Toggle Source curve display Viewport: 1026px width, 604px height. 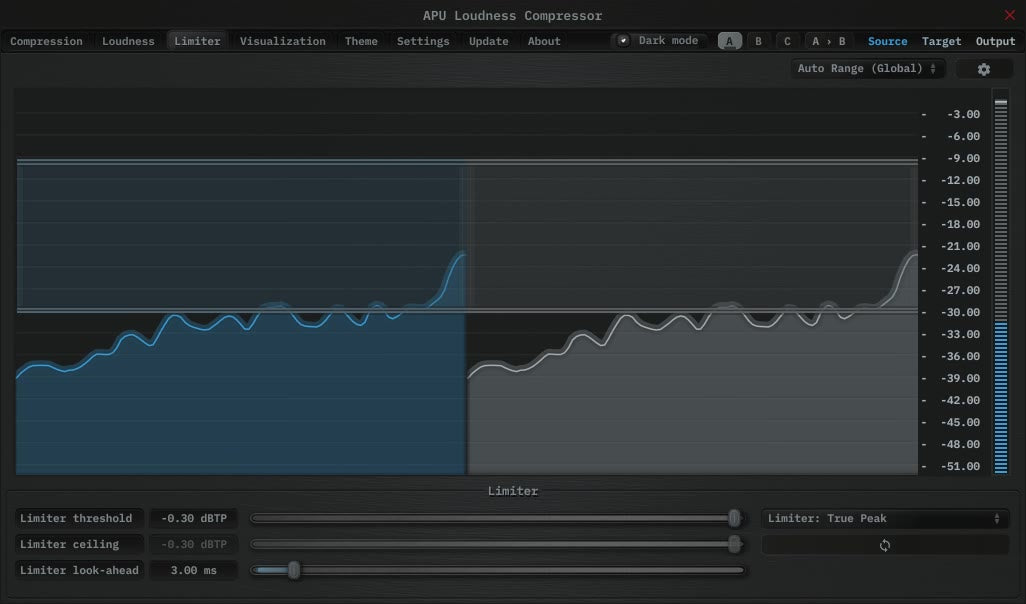click(887, 41)
